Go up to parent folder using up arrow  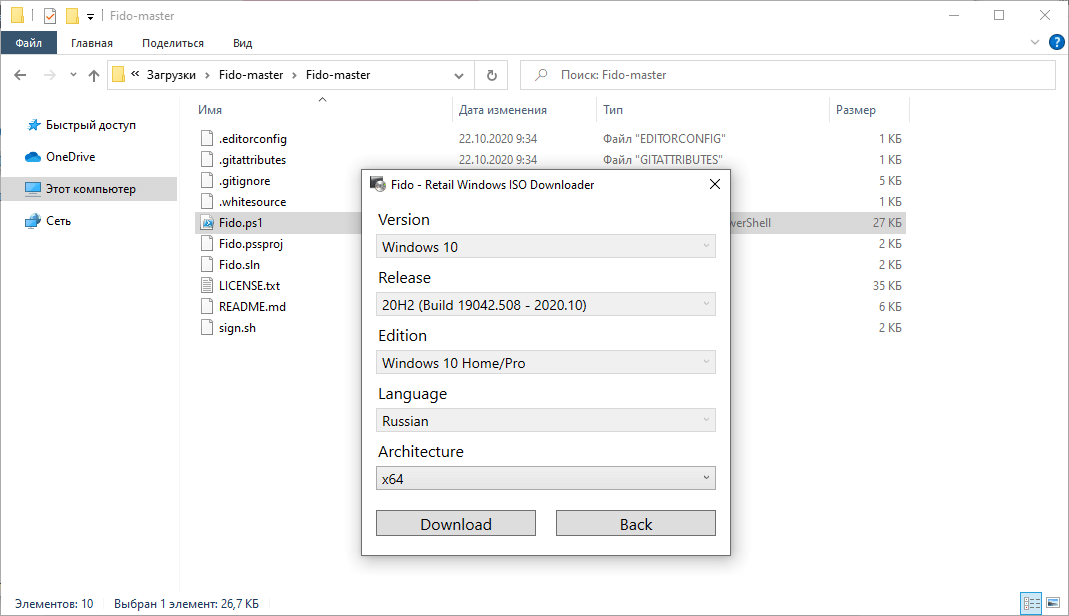pyautogui.click(x=94, y=74)
